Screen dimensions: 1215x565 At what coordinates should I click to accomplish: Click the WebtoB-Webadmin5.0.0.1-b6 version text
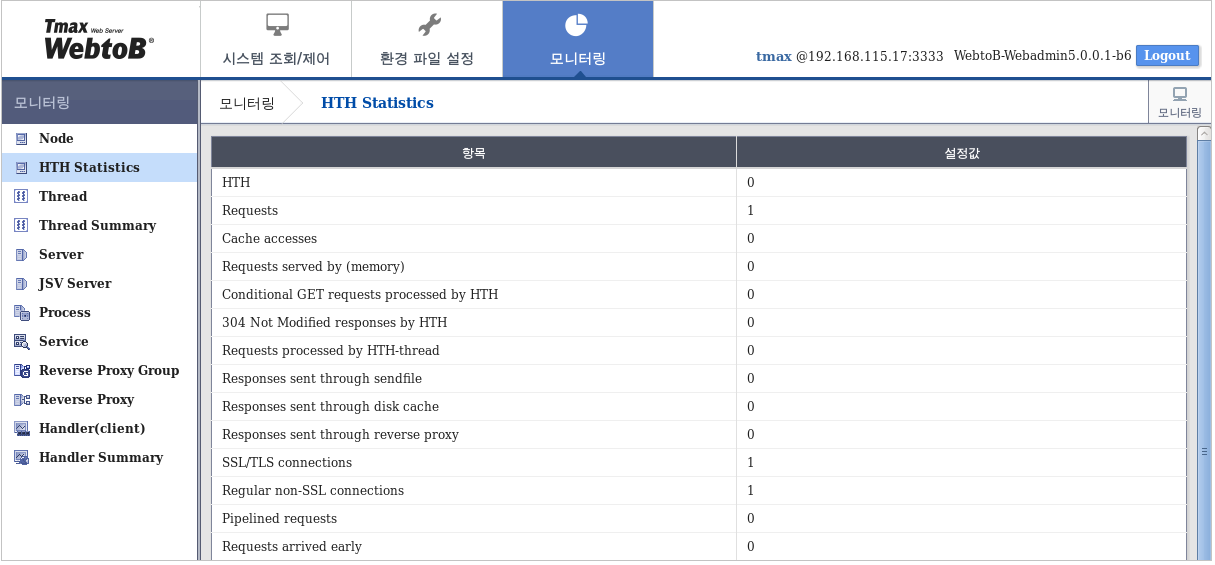coord(1043,56)
